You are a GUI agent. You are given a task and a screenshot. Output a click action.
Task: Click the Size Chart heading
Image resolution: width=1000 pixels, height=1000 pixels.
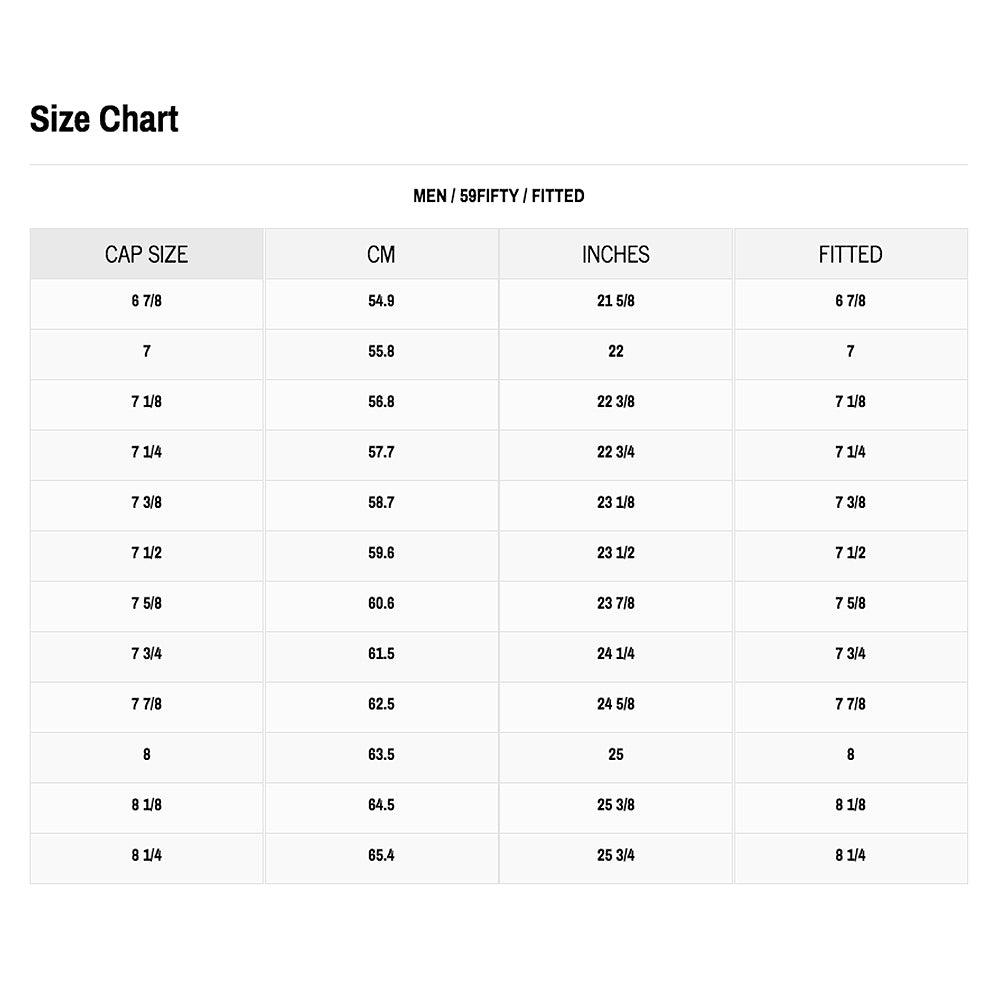click(104, 119)
